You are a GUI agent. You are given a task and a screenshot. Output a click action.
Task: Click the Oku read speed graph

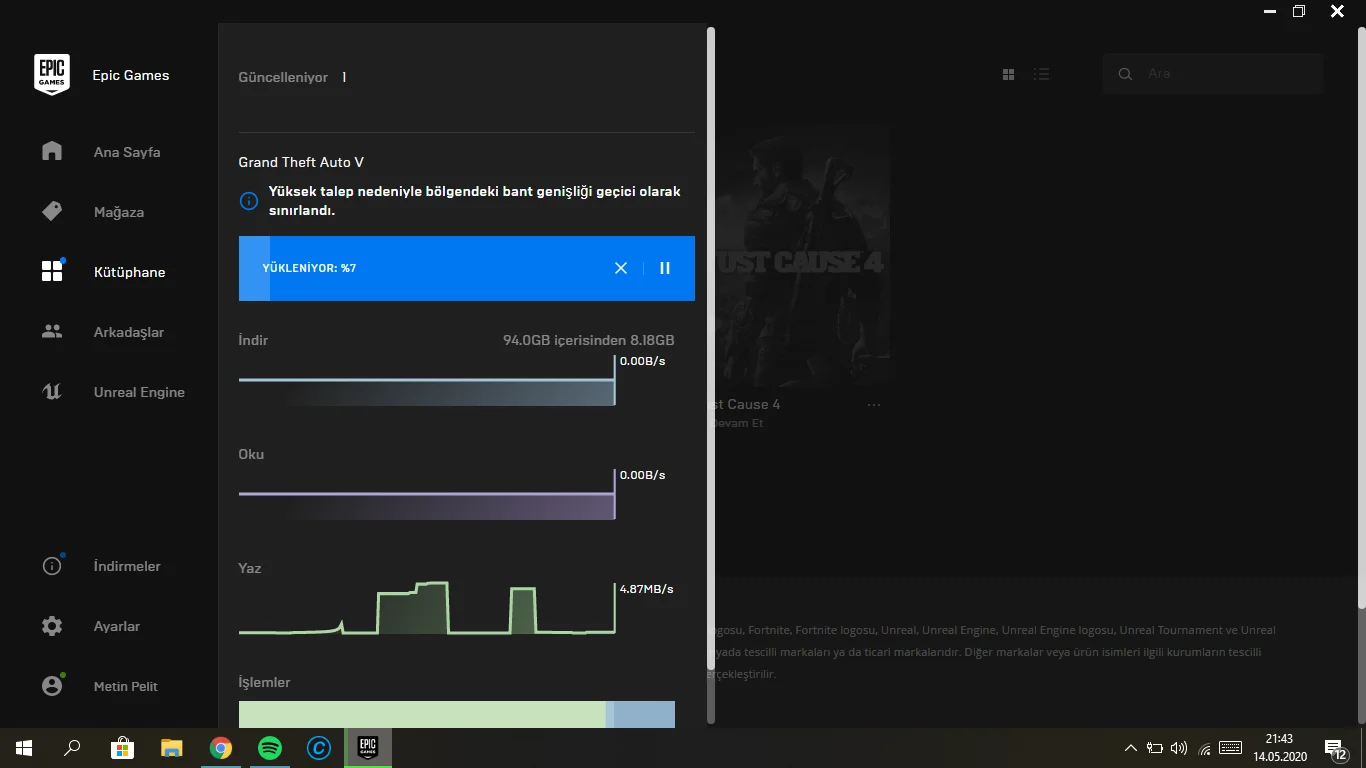coord(427,494)
